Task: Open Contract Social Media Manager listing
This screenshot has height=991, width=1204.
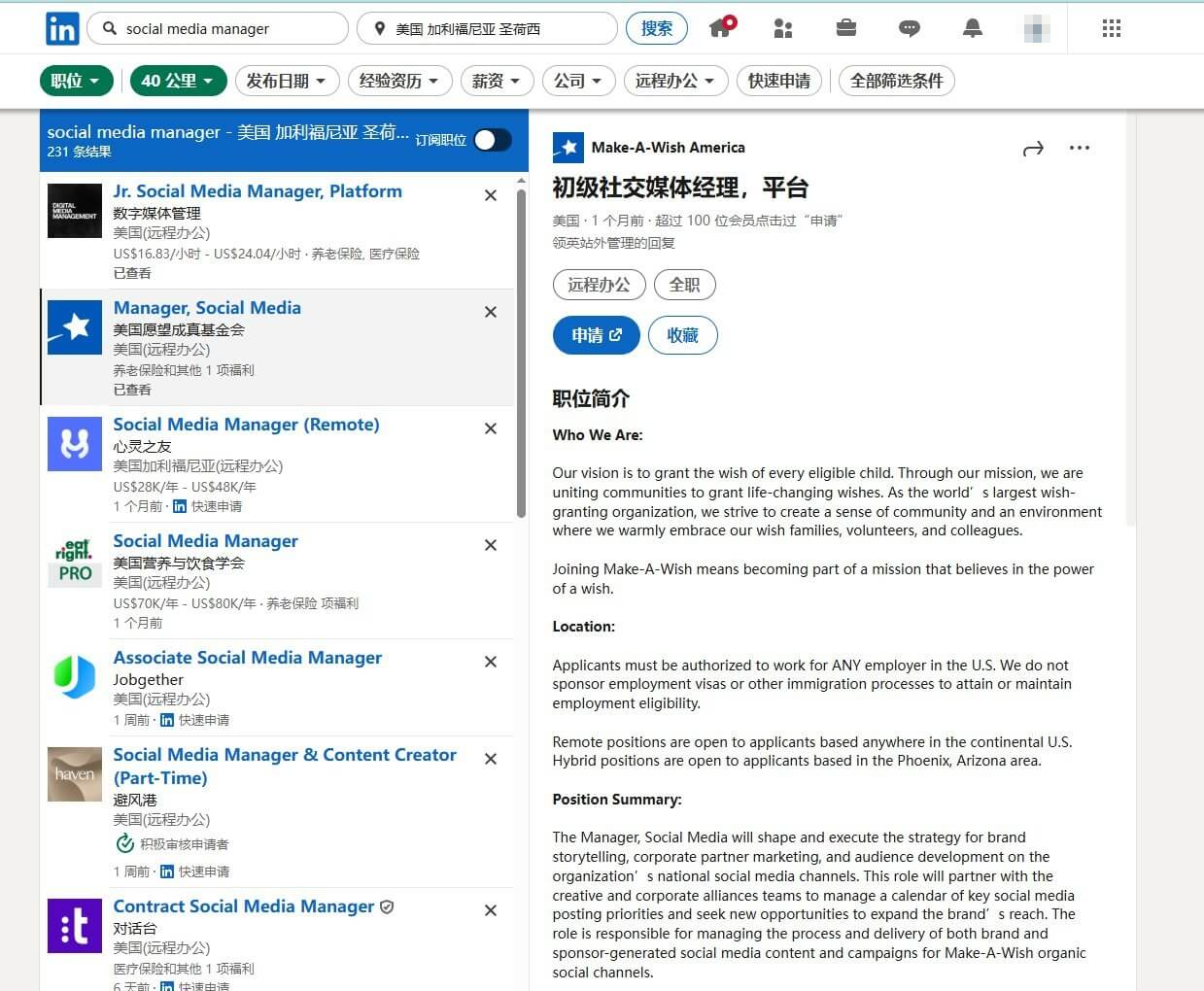Action: point(243,906)
